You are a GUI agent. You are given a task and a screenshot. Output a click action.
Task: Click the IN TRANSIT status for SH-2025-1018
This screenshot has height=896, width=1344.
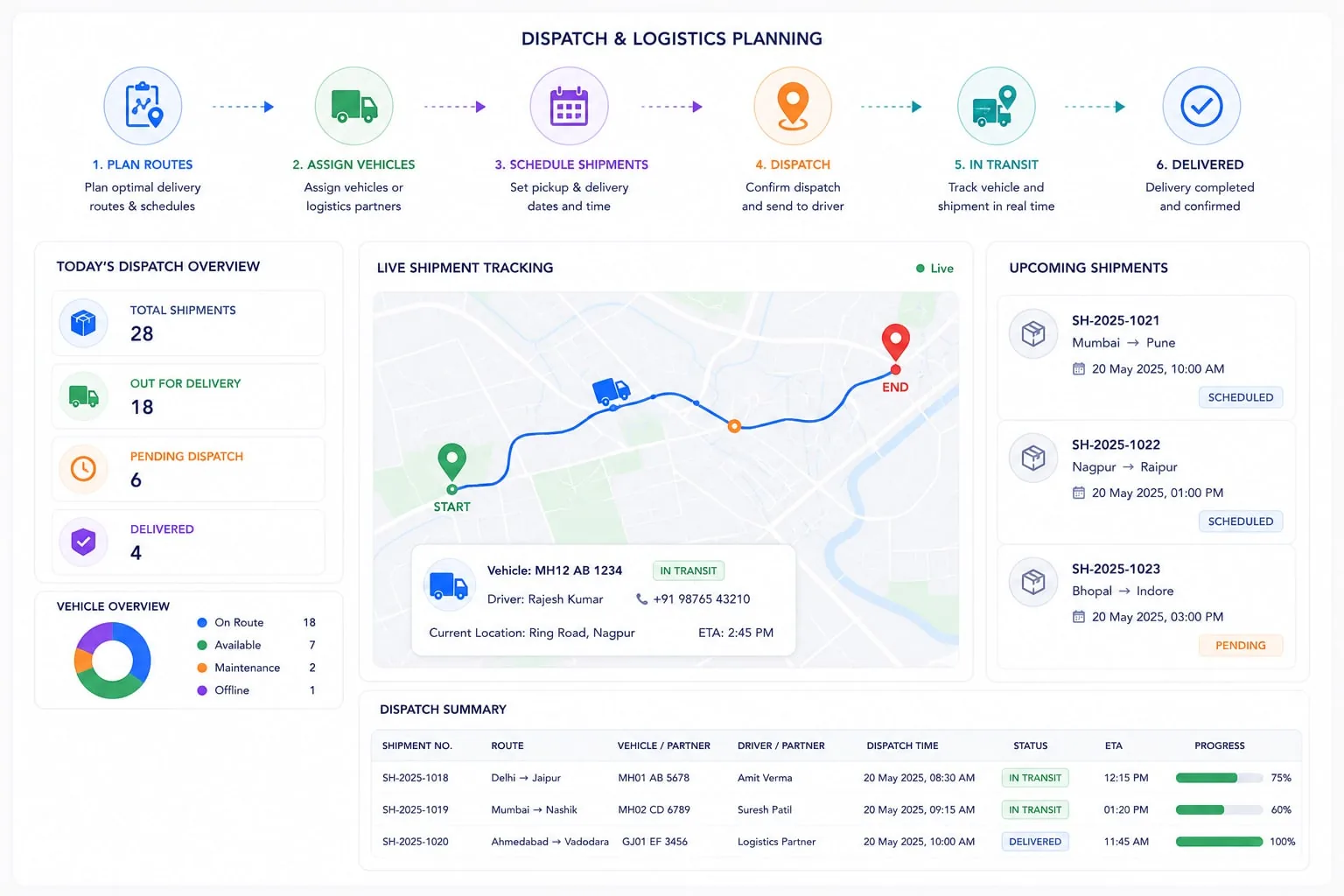click(1035, 778)
